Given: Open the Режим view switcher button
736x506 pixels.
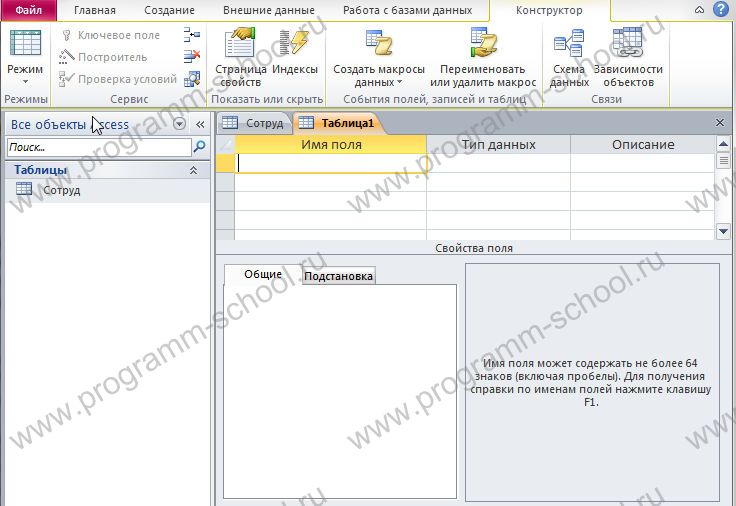Looking at the screenshot, I should click(x=25, y=55).
